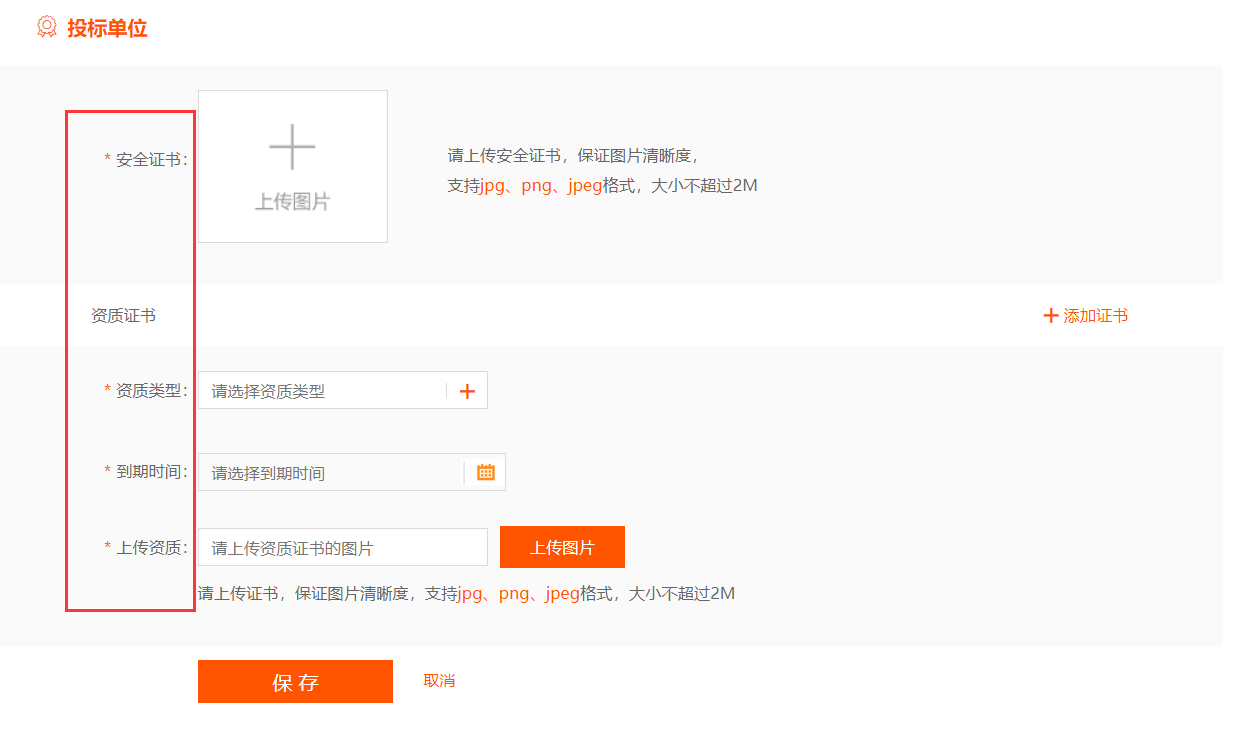
Task: Expand the 请选择资质类型 dropdown
Action: pyautogui.click(x=322, y=391)
